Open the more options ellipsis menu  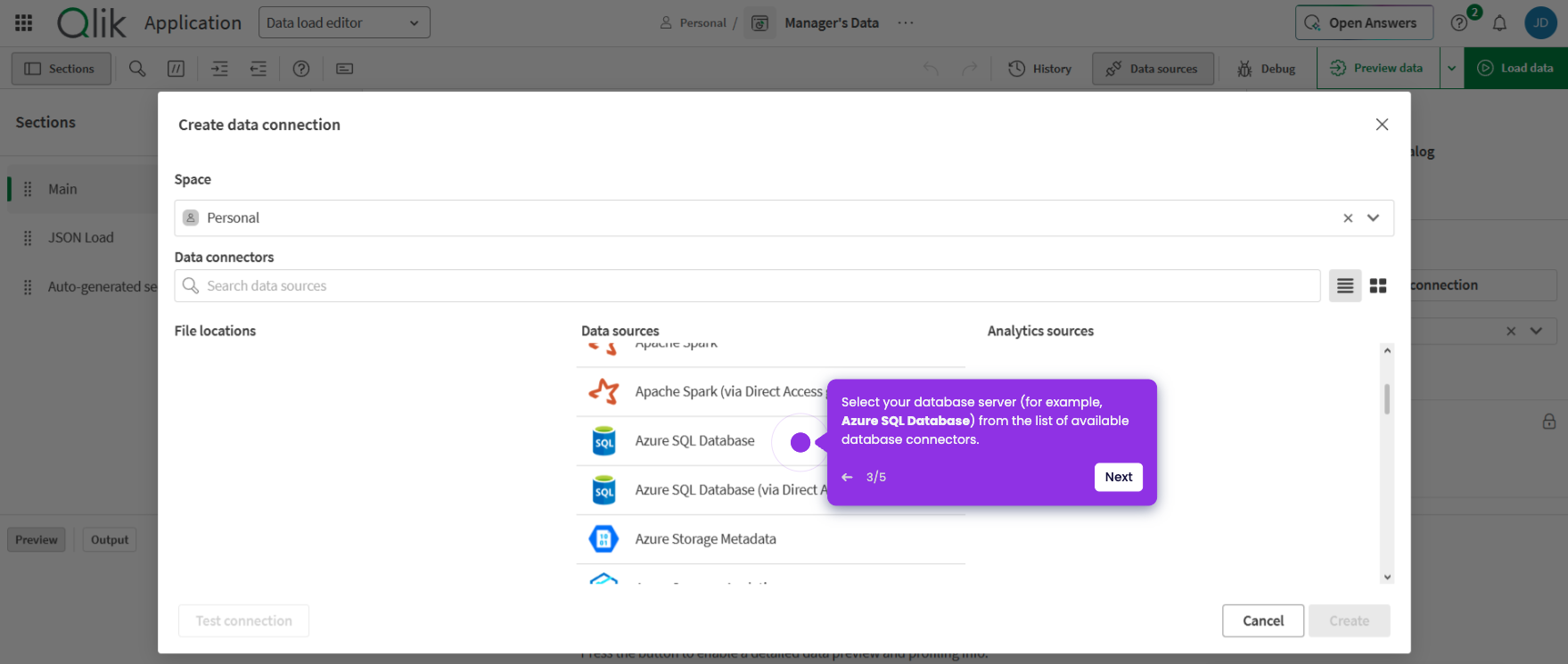coord(906,23)
